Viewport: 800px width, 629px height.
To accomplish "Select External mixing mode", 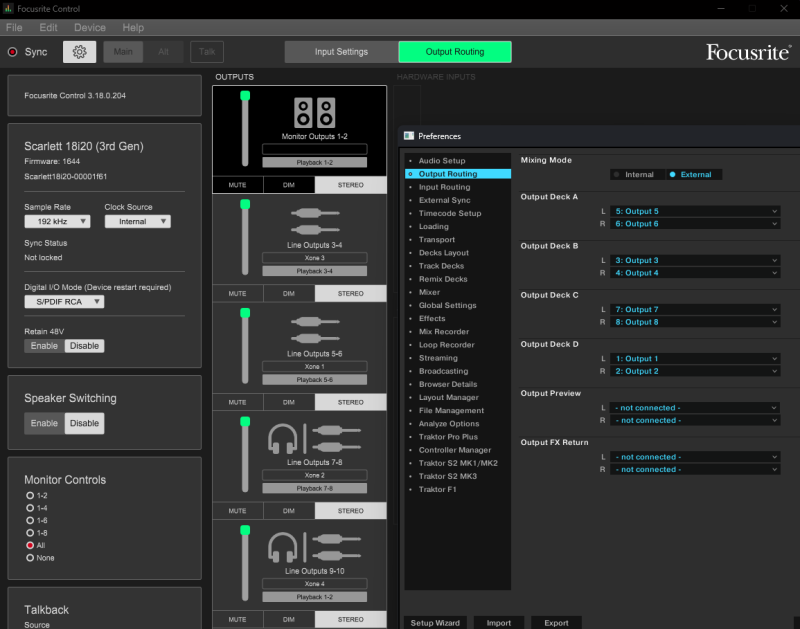I will 693,174.
